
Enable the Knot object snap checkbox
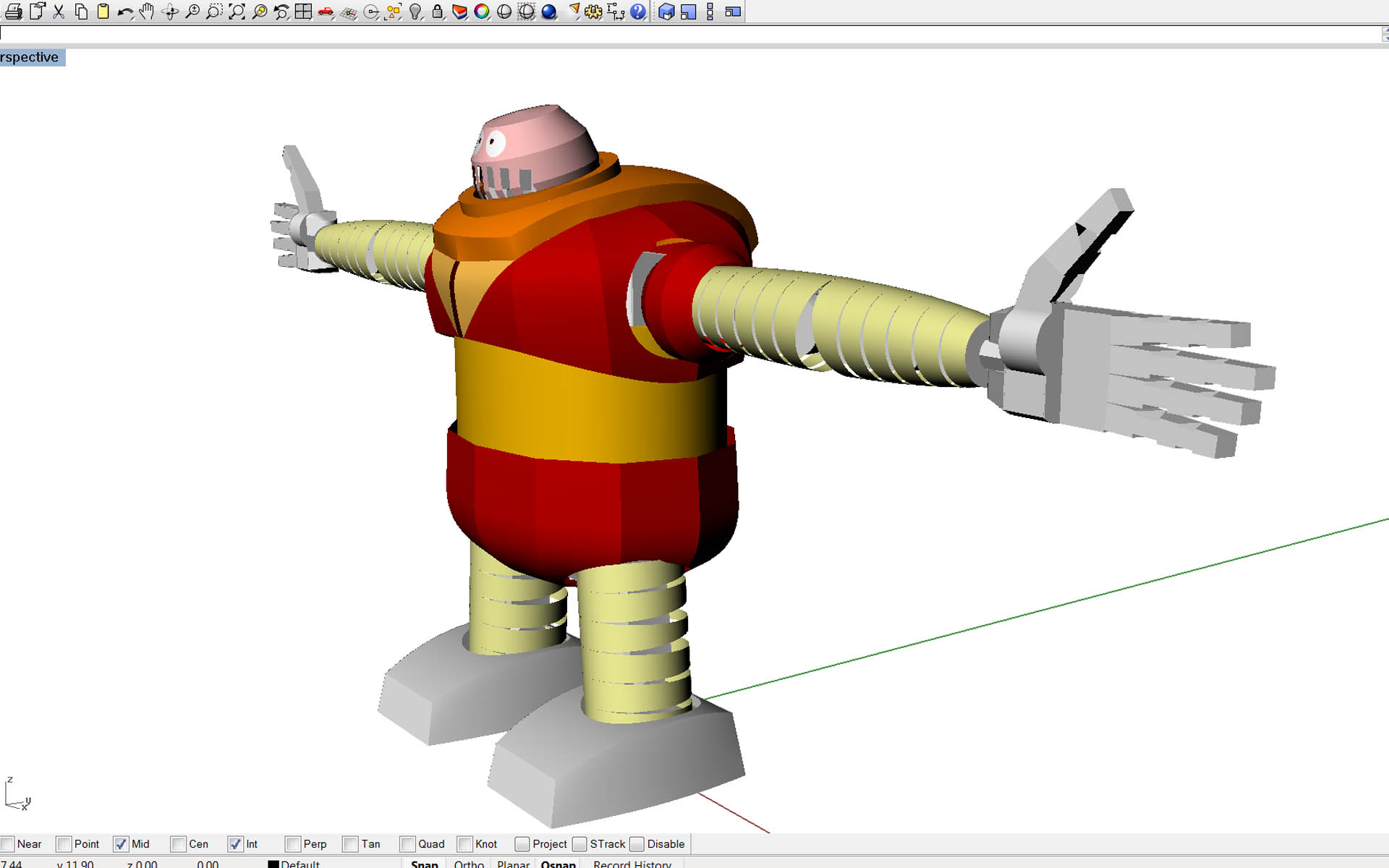[464, 844]
